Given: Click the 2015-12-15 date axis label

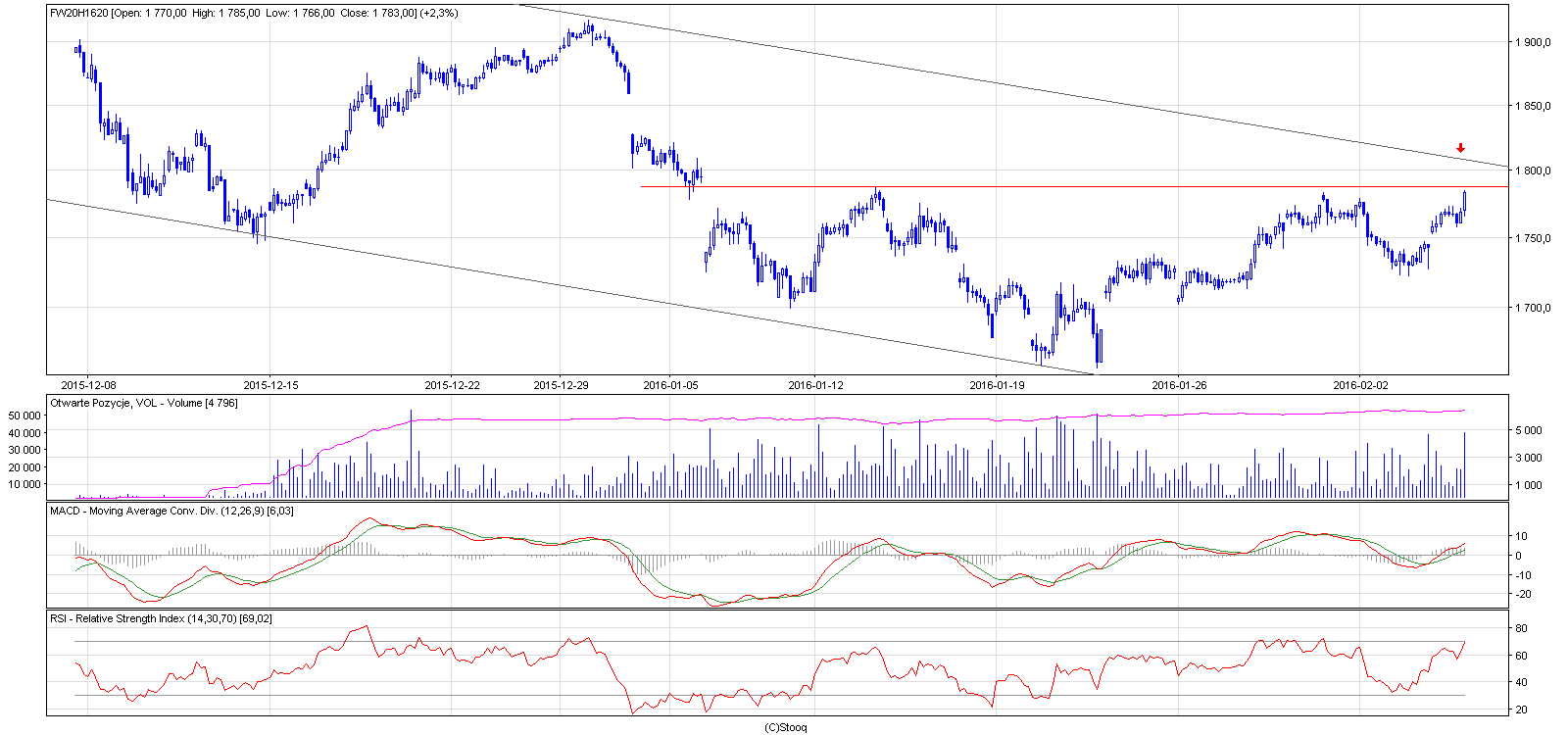Looking at the screenshot, I should [x=270, y=385].
